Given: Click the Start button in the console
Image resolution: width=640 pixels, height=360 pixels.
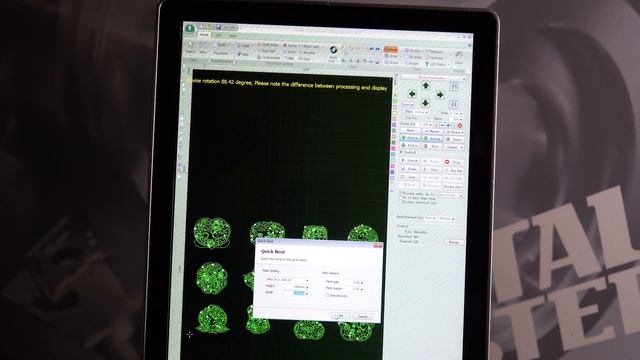Looking at the screenshot, I should tap(410, 160).
